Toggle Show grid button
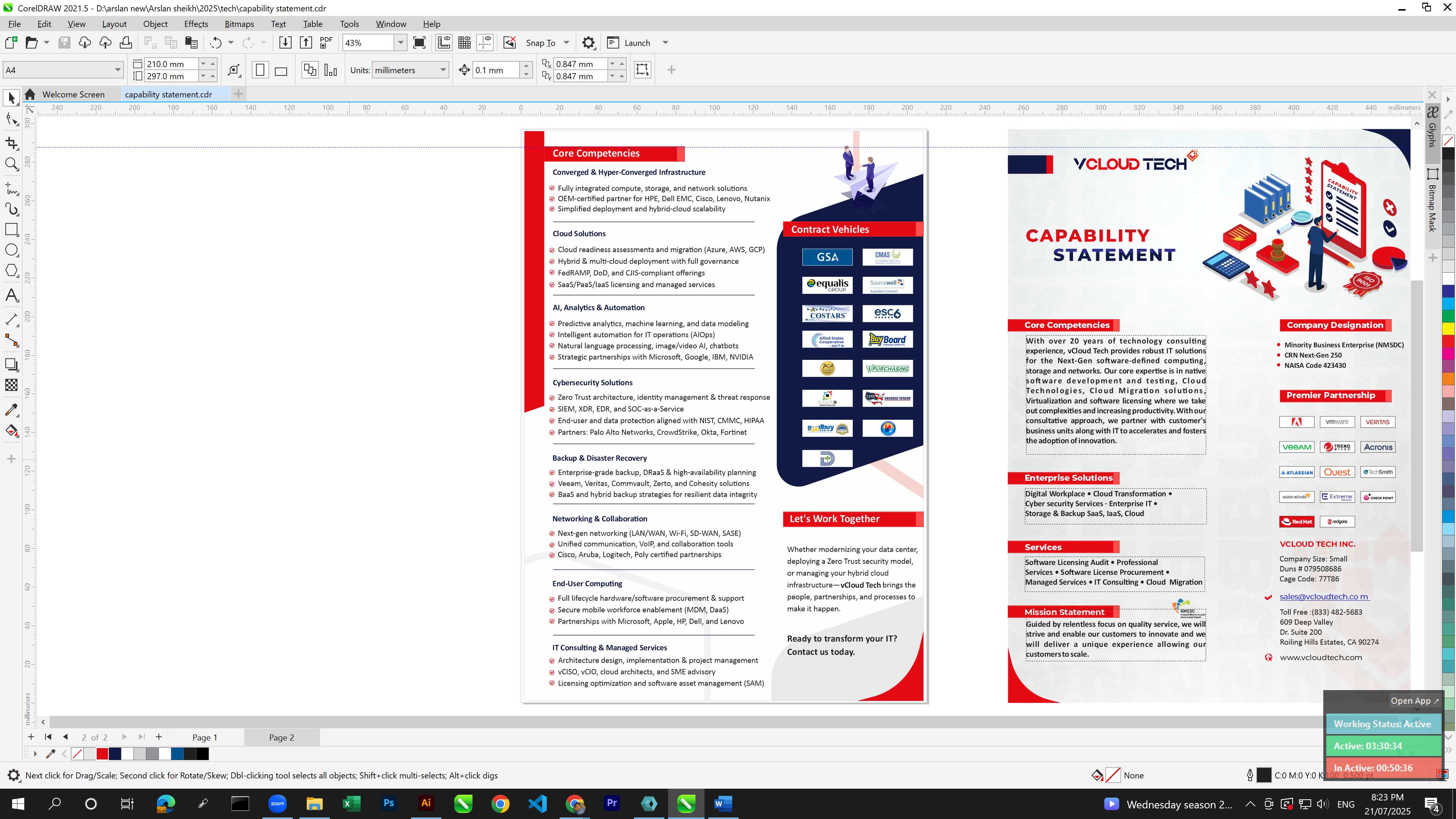The width and height of the screenshot is (1456, 819). click(x=464, y=43)
